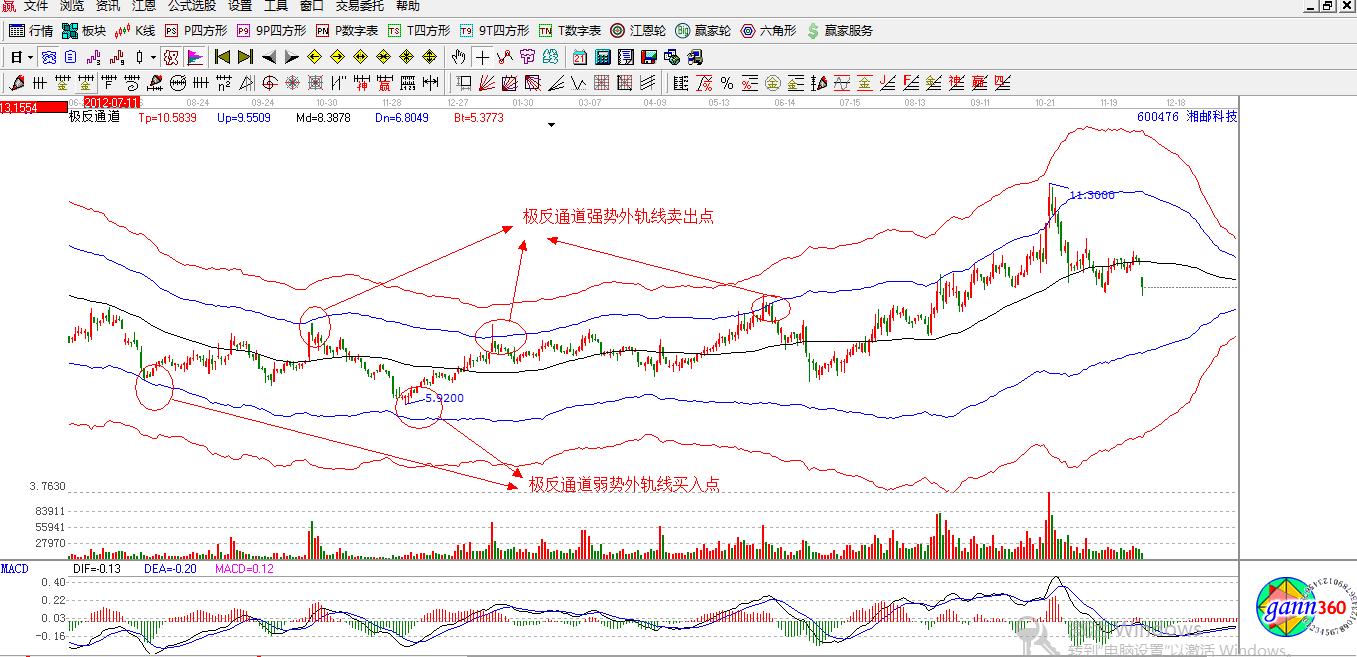The height and width of the screenshot is (657, 1357).
Task: Jump to last bar with skip-forward arrow
Action: 245,57
